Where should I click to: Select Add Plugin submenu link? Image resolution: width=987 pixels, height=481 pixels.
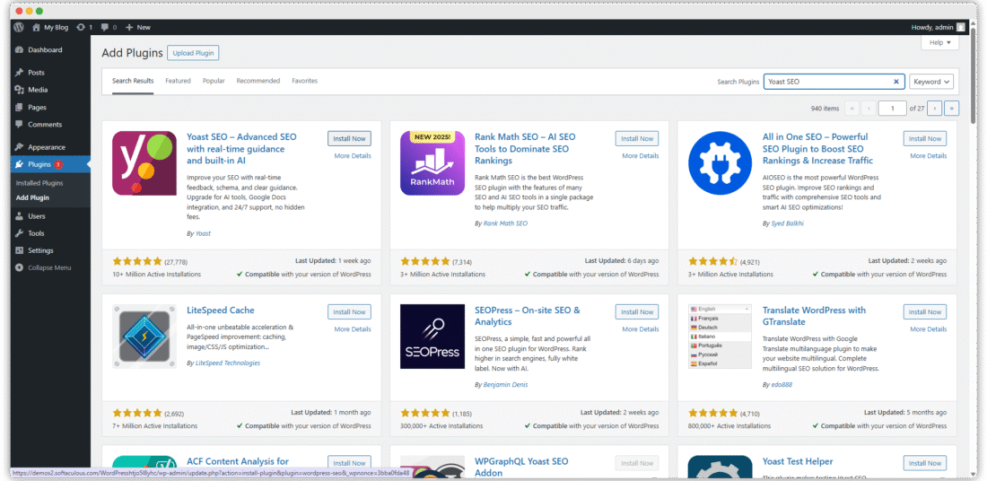[33, 198]
